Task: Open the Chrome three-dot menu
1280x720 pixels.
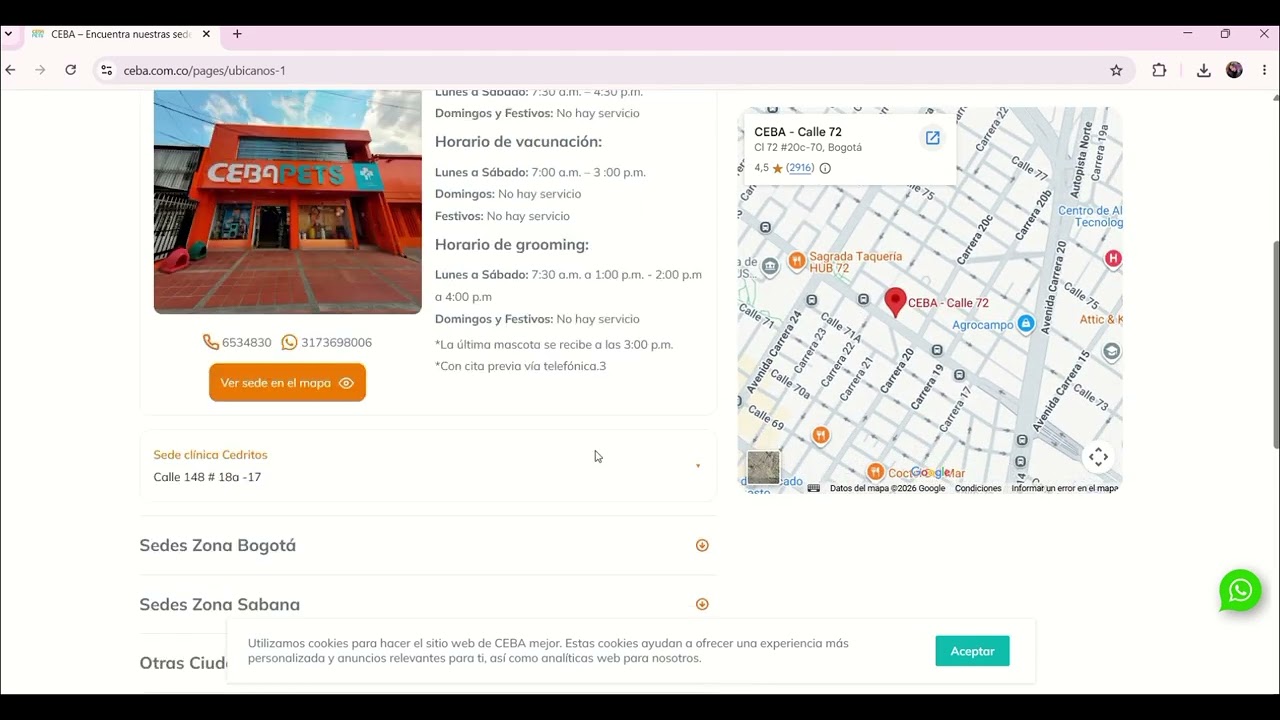Action: pos(1265,70)
